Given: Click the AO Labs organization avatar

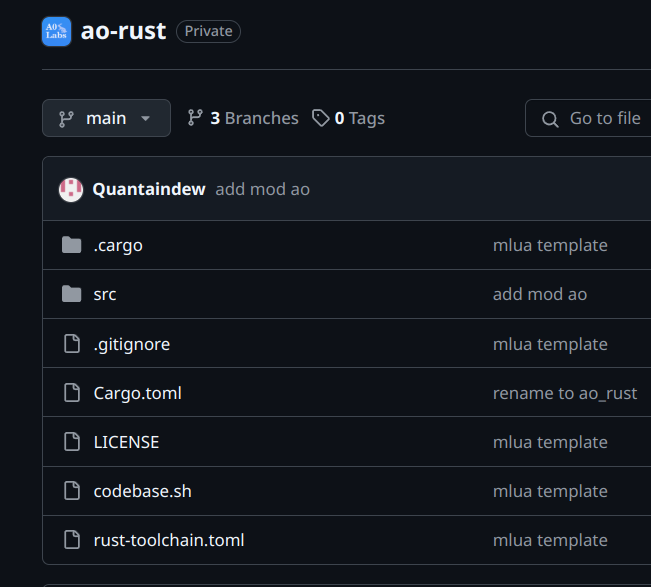Looking at the screenshot, I should coord(56,32).
